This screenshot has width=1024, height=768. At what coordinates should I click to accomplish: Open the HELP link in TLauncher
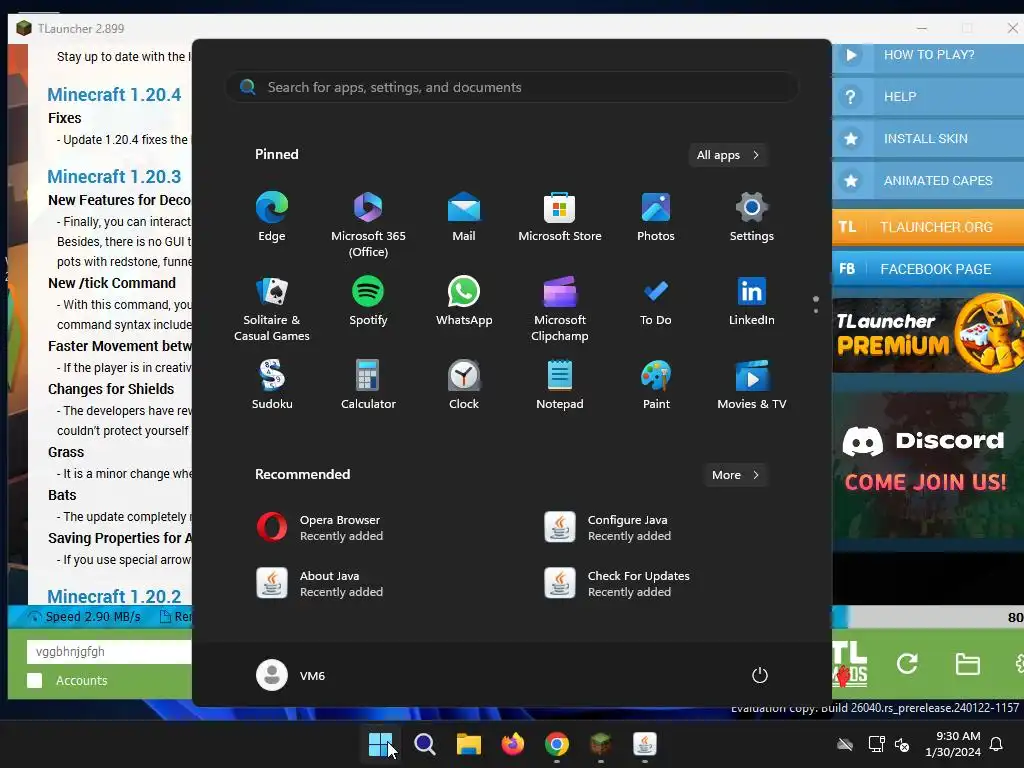point(928,97)
